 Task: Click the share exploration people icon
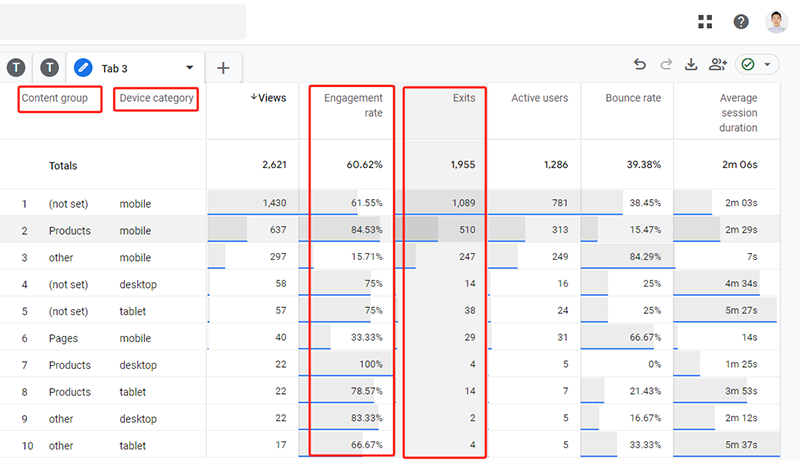717,65
